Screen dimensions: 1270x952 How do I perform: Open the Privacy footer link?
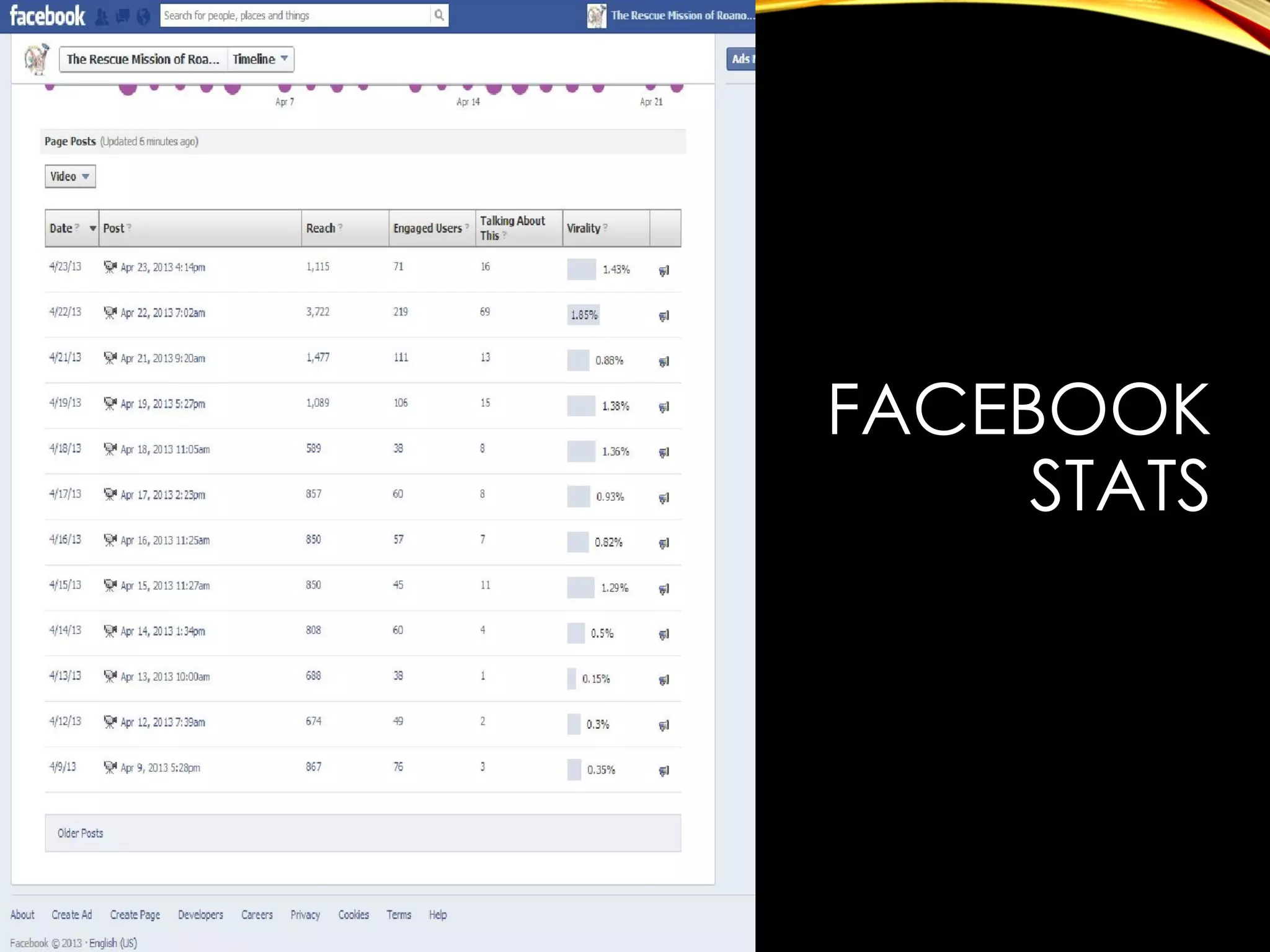(305, 915)
